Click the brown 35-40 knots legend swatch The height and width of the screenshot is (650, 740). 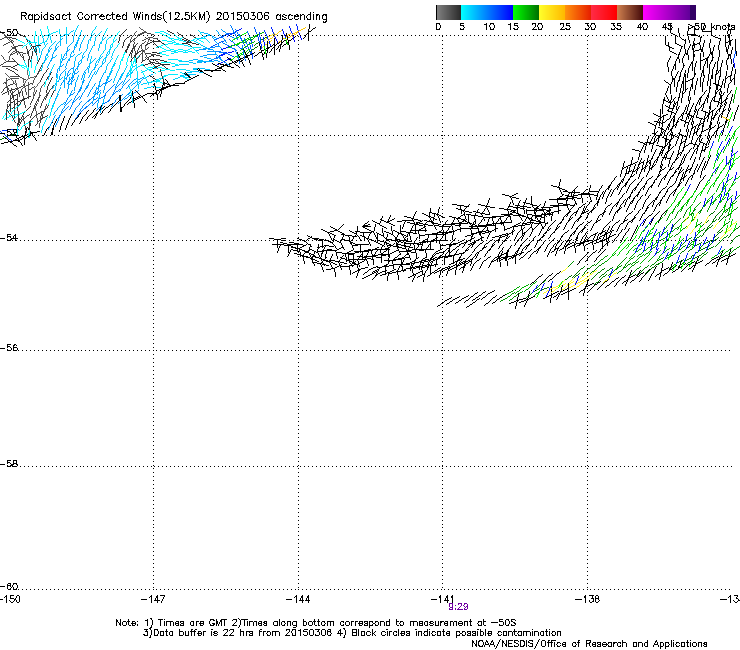pyautogui.click(x=630, y=12)
